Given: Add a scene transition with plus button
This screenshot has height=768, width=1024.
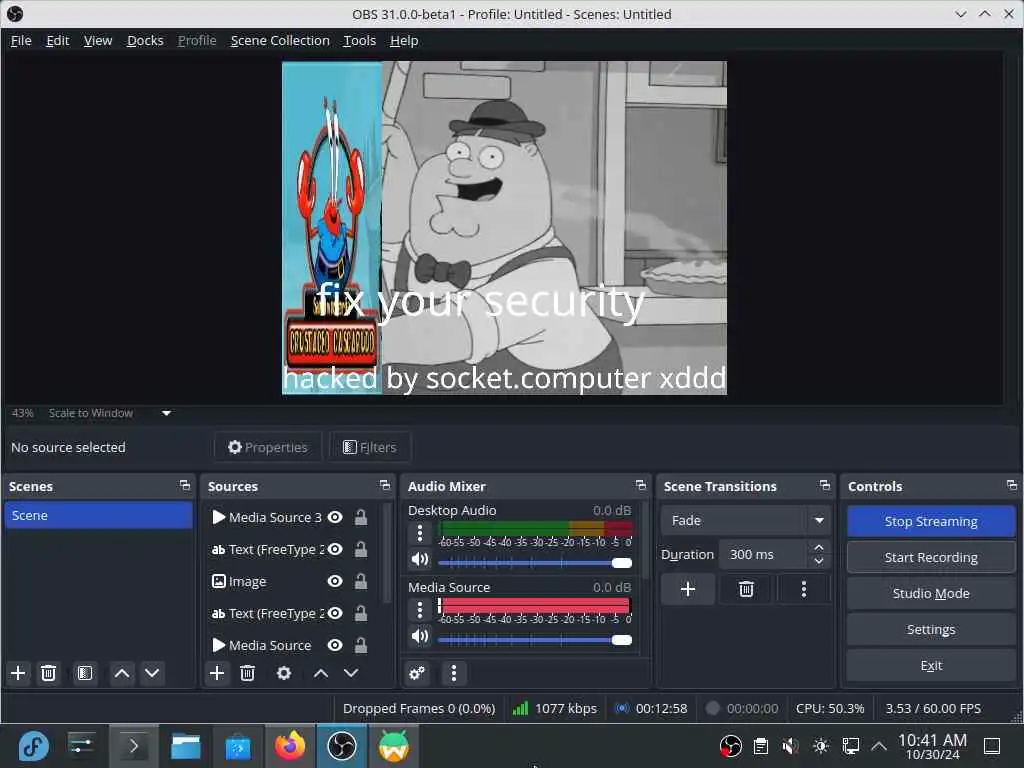Looking at the screenshot, I should coord(688,590).
